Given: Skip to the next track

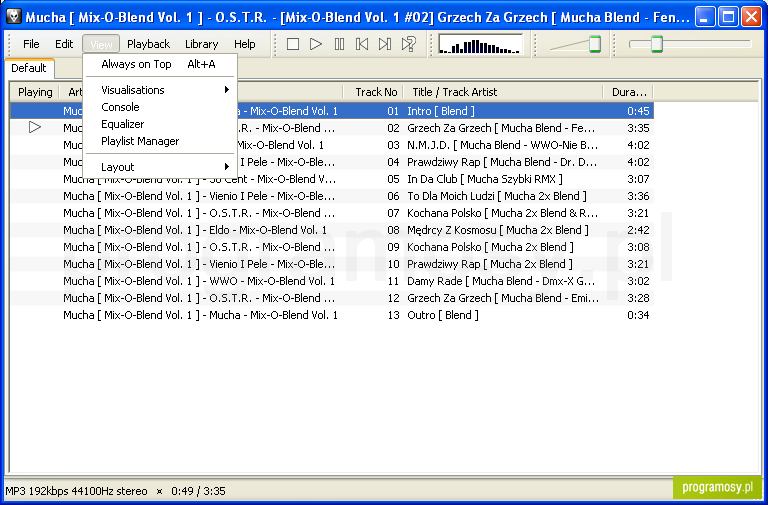Looking at the screenshot, I should [x=385, y=44].
